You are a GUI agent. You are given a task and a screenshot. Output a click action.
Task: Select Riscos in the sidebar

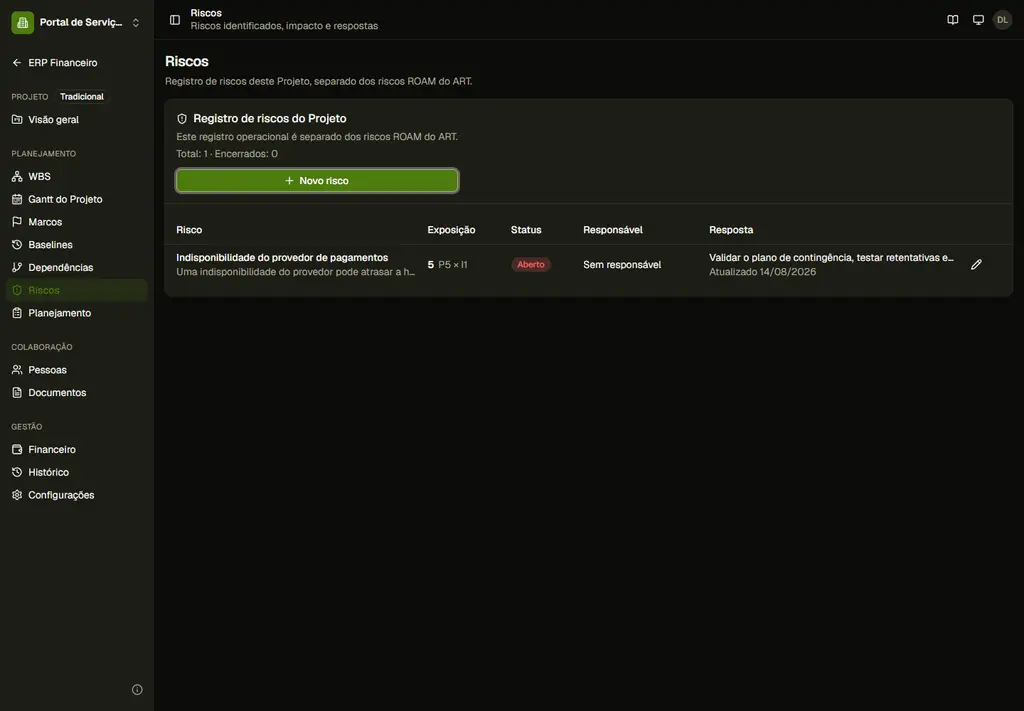tap(76, 290)
